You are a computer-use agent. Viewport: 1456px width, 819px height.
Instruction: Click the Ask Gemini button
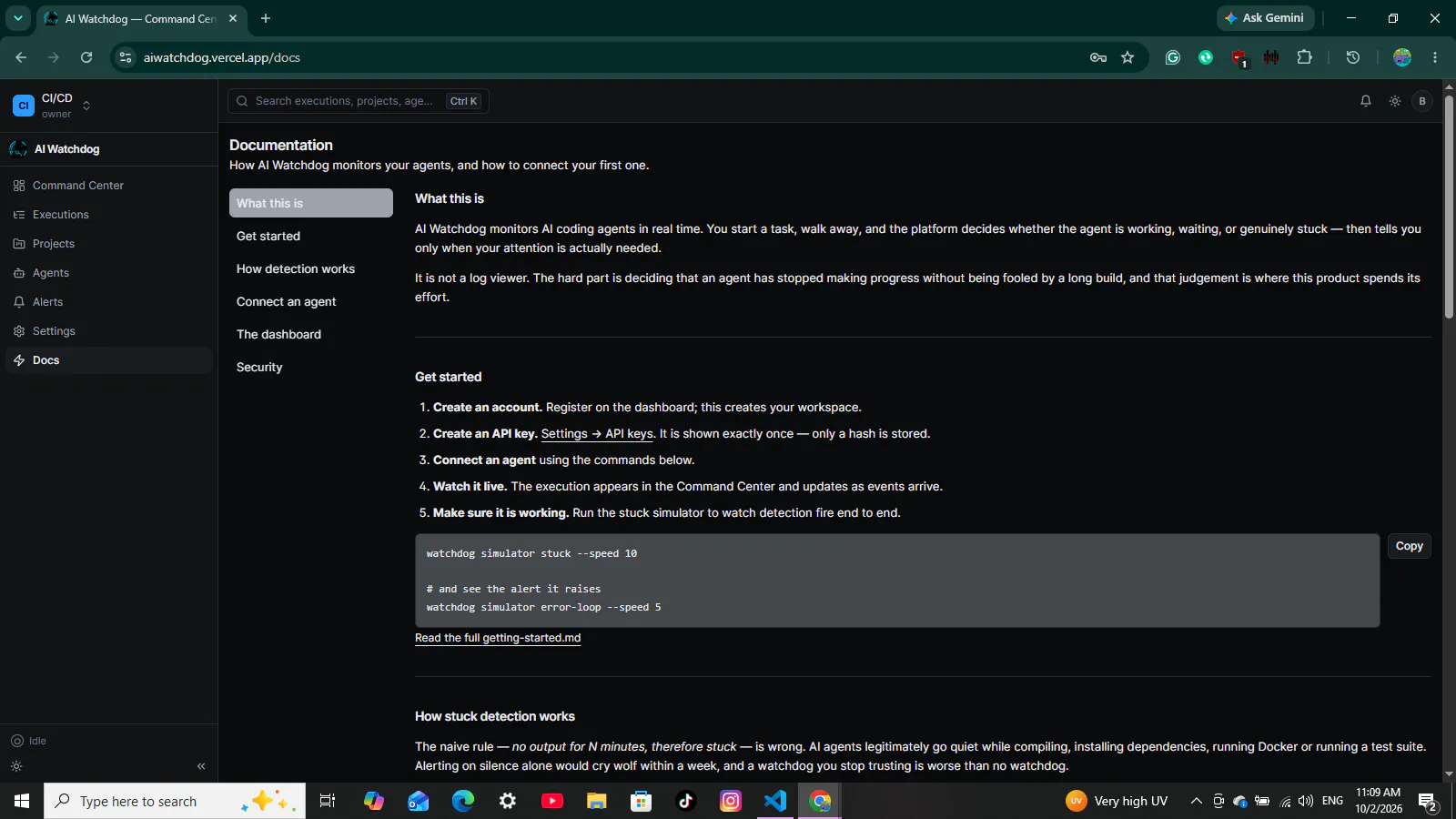click(x=1264, y=18)
